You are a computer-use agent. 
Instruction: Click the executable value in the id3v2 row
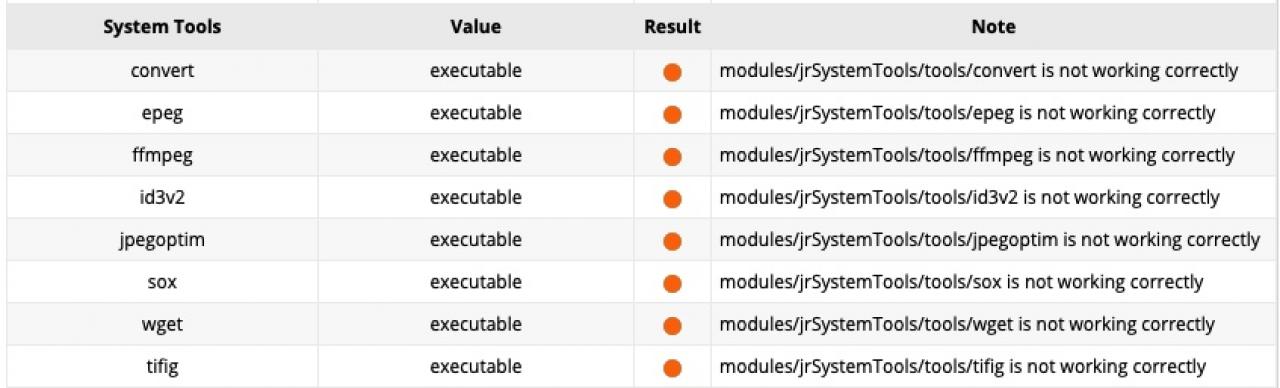click(476, 197)
